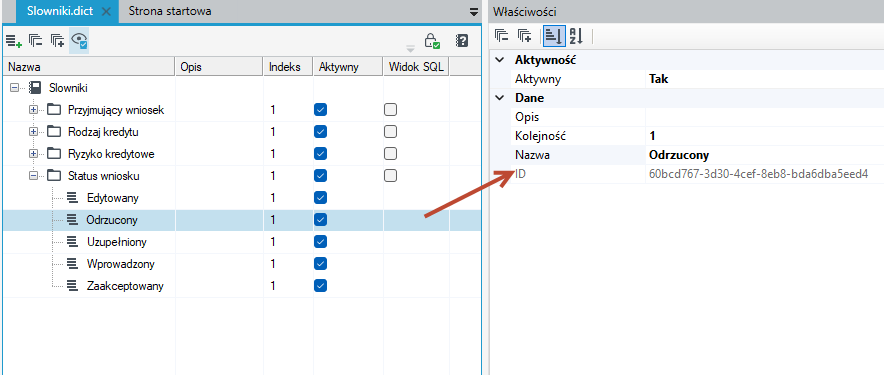Uncheck Aktywny for Przyjmujący wniosek

pos(320,110)
